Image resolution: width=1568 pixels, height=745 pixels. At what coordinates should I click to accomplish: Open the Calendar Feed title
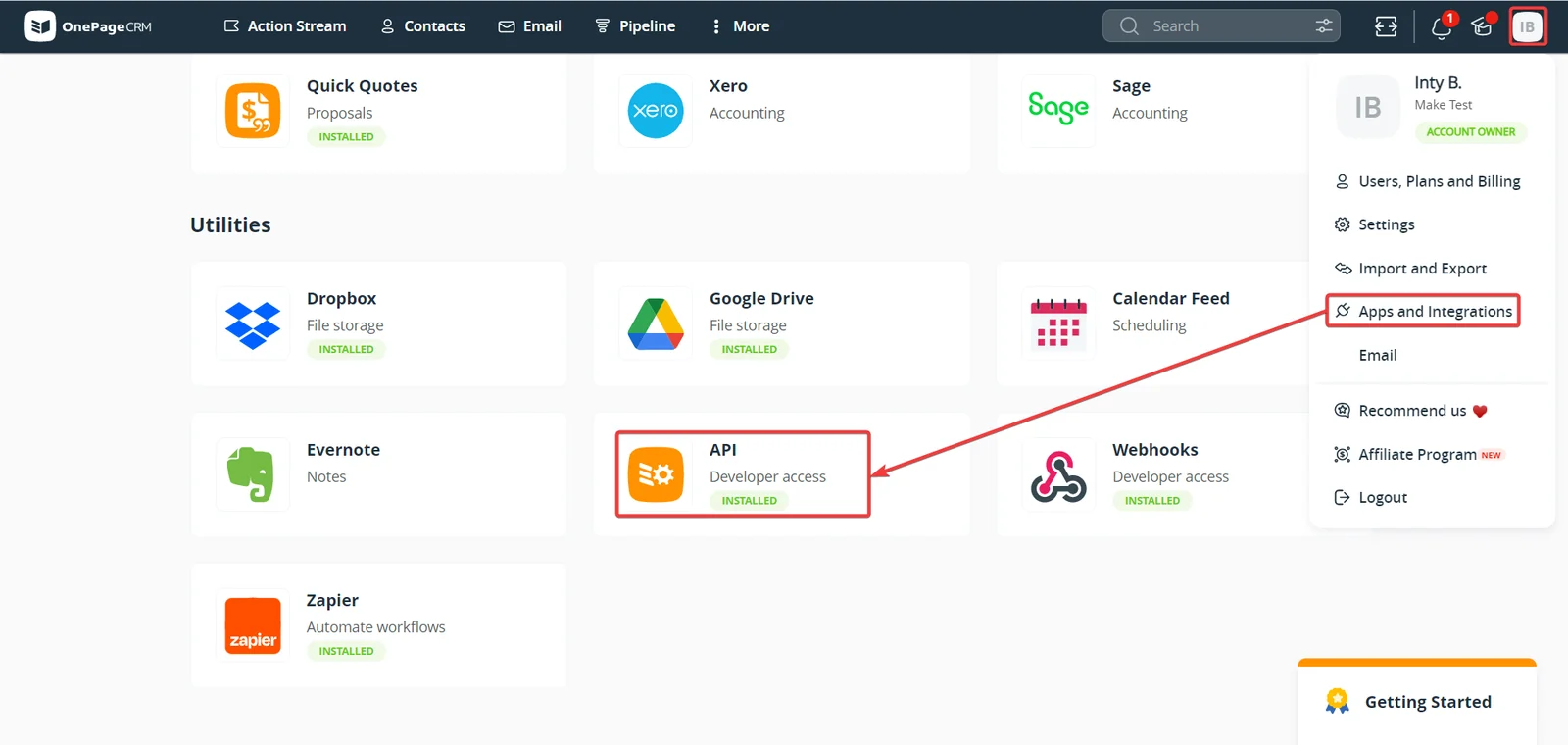(1171, 299)
